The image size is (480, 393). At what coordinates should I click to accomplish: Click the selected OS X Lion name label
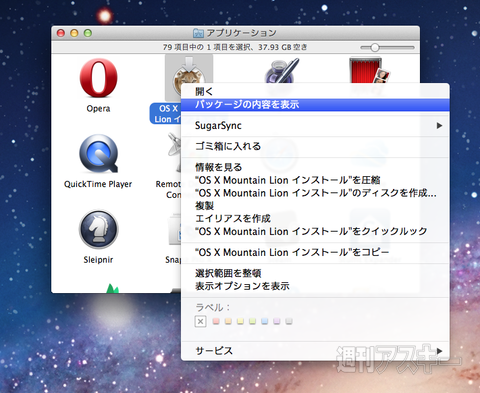pyautogui.click(x=166, y=114)
